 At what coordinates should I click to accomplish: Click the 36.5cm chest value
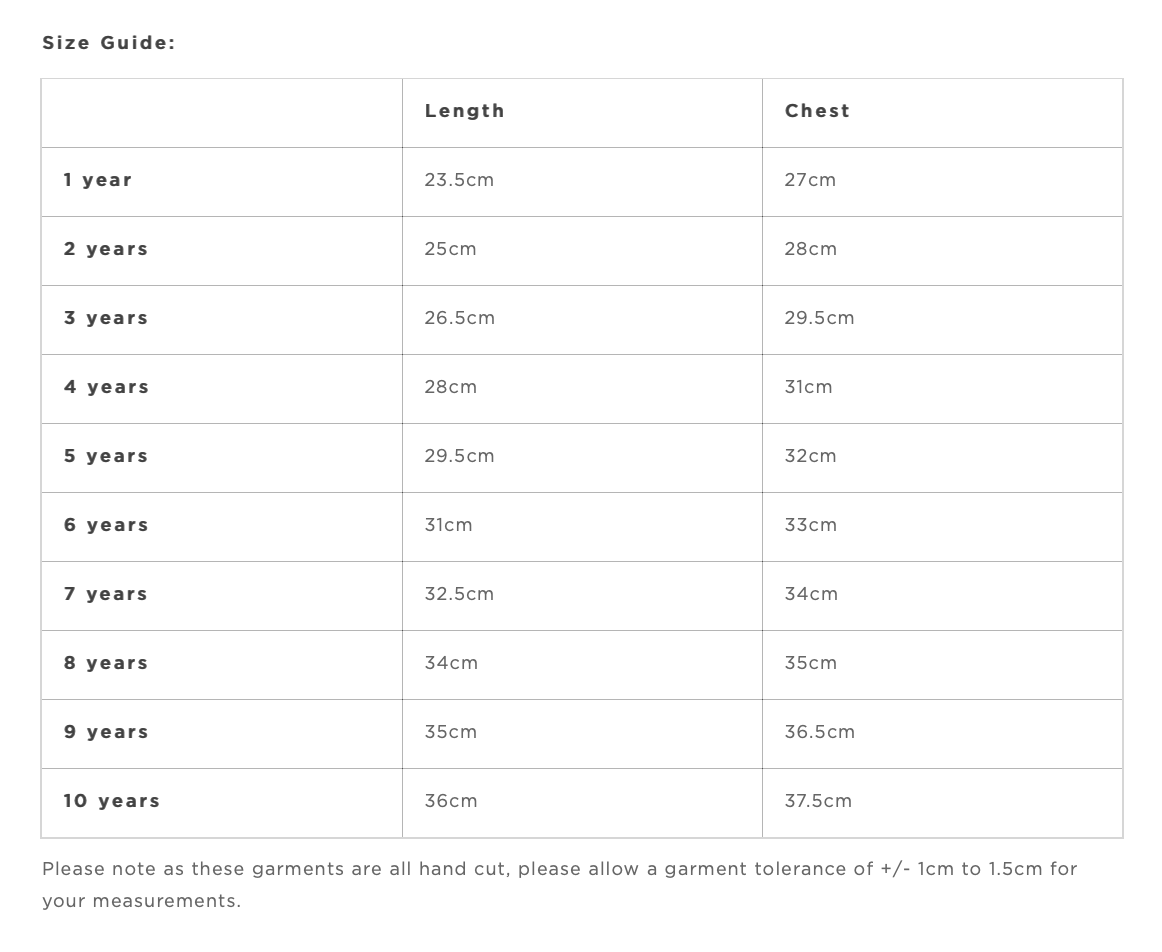(x=819, y=732)
